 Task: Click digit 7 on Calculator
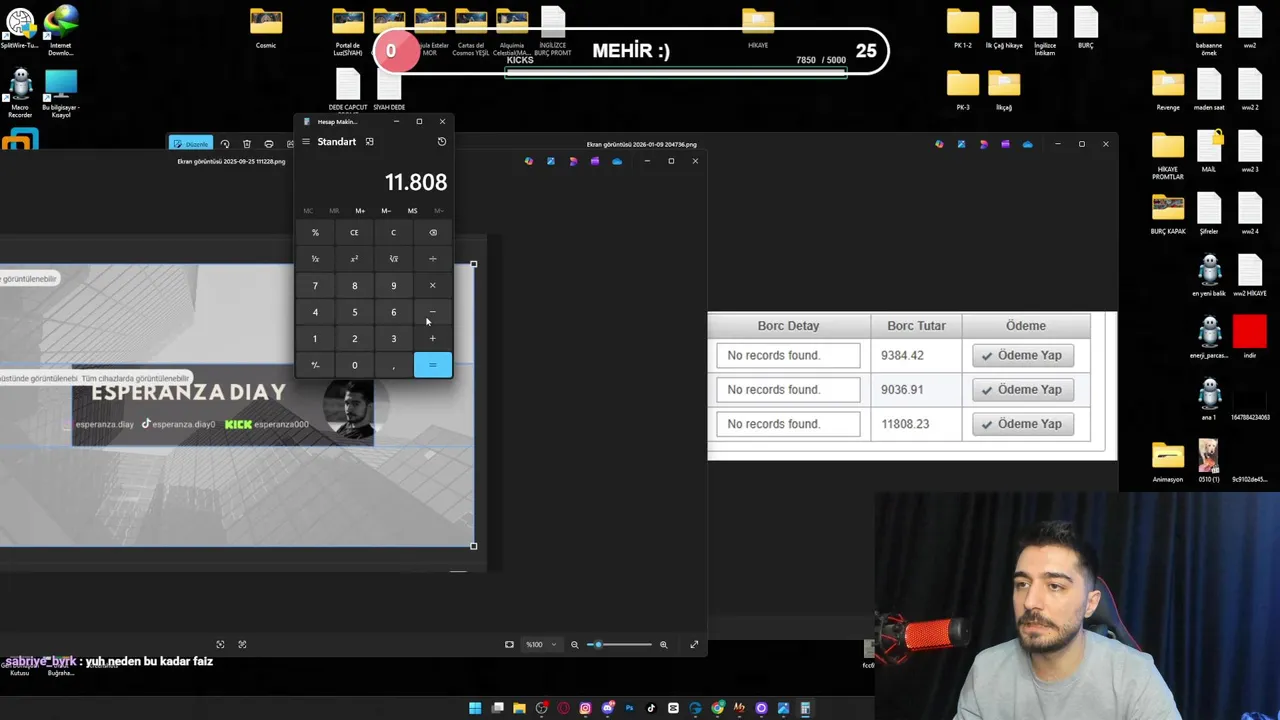coord(315,286)
